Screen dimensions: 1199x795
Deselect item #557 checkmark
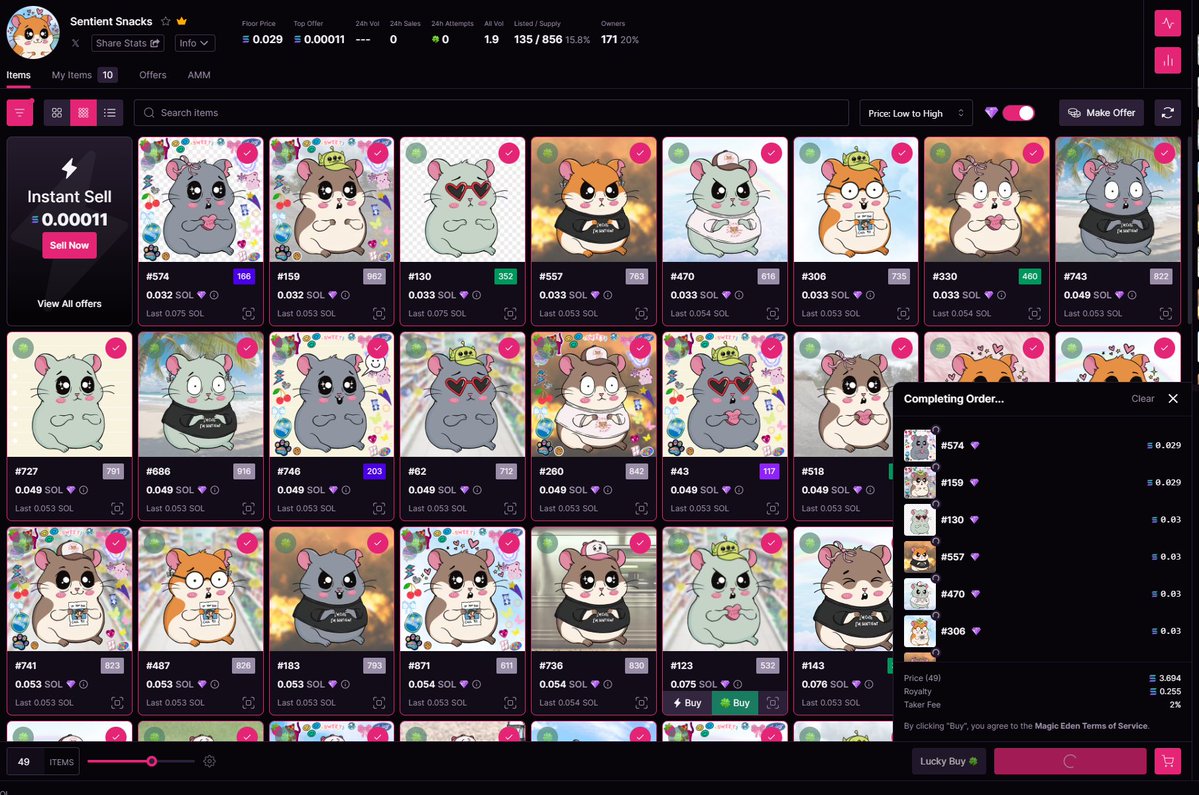point(640,153)
